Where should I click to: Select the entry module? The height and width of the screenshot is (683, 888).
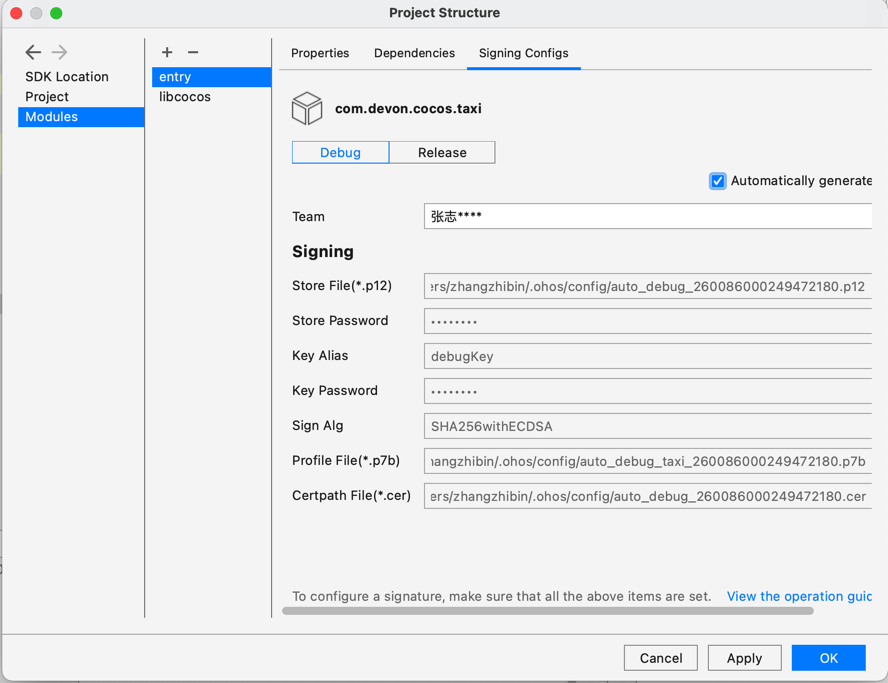click(x=174, y=76)
